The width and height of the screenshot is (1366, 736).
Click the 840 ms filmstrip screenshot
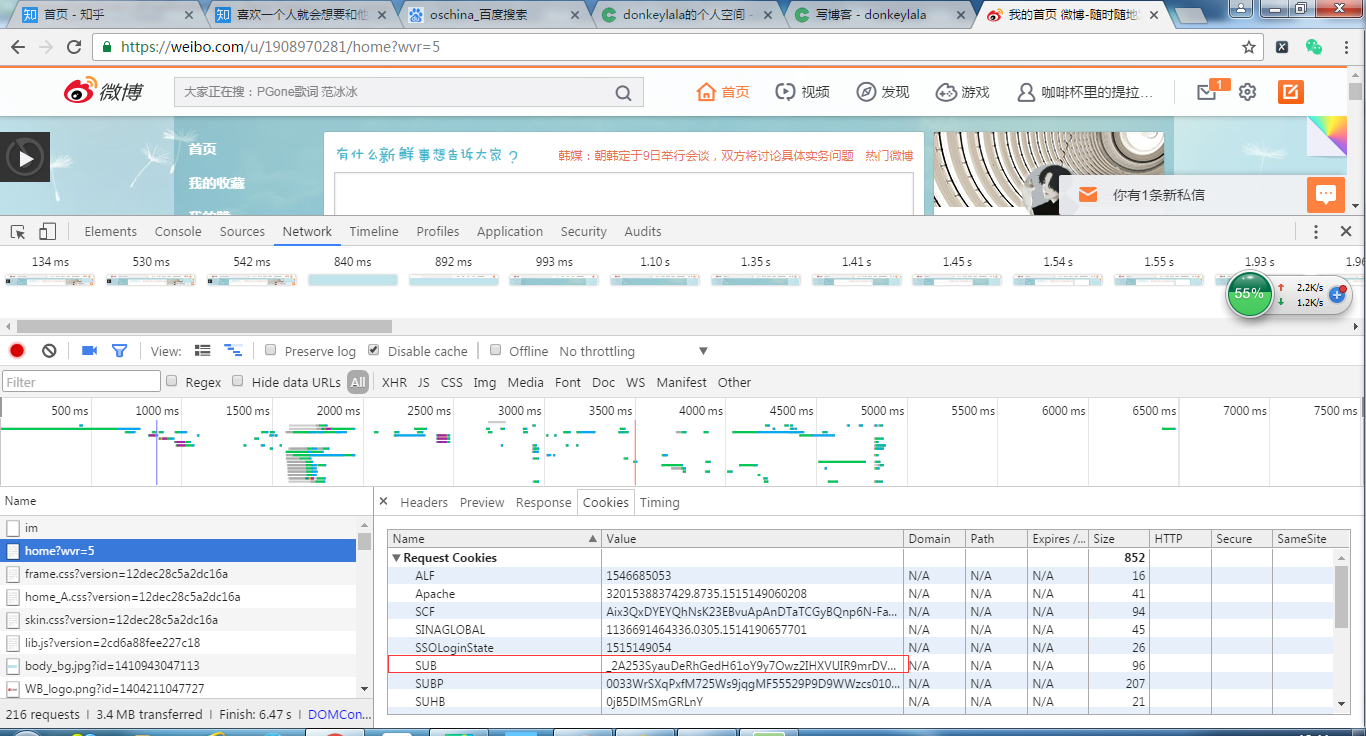coord(353,280)
